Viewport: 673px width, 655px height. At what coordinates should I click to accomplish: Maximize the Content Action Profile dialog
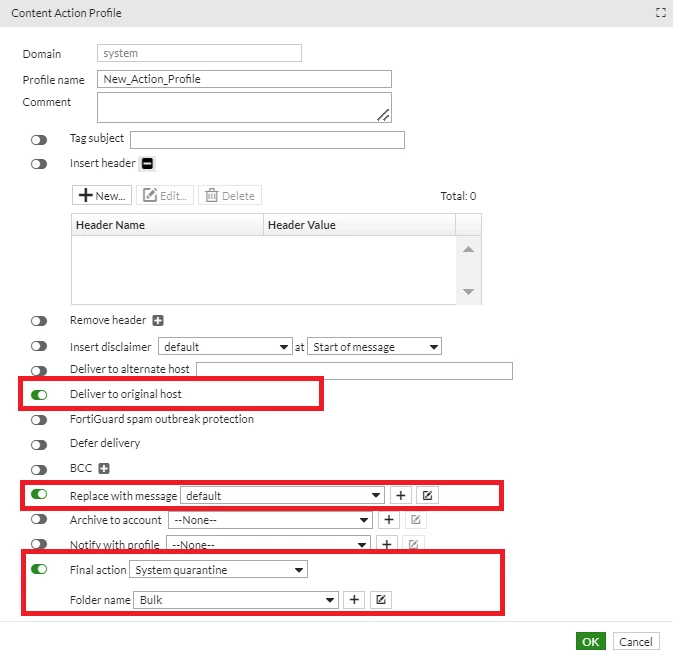pyautogui.click(x=661, y=13)
